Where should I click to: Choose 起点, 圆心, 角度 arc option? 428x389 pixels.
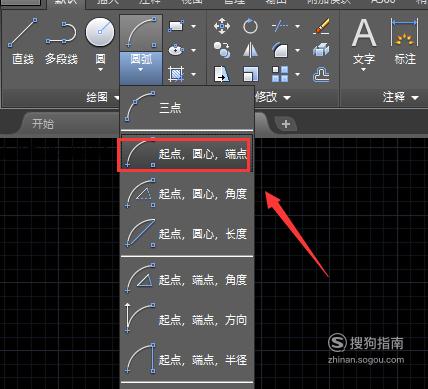[187, 194]
